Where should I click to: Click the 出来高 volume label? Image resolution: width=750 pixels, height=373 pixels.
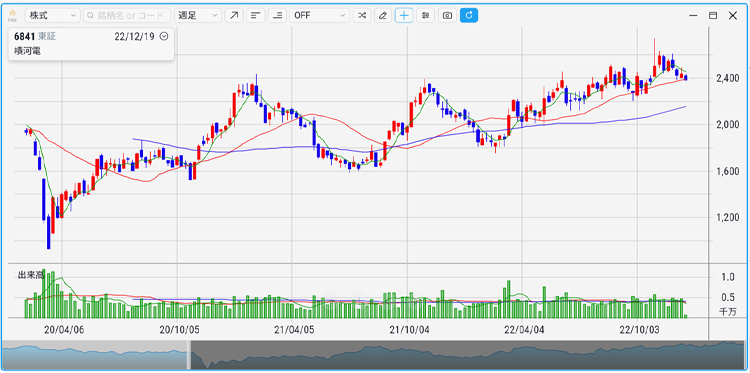point(32,275)
